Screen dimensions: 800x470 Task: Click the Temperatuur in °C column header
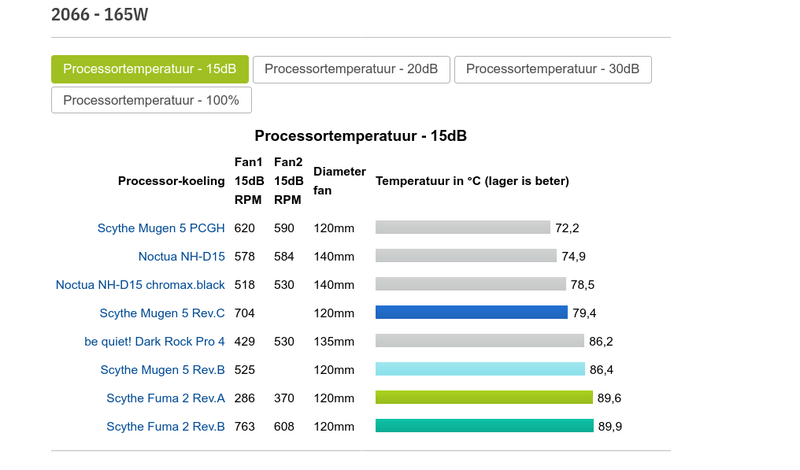click(x=472, y=181)
